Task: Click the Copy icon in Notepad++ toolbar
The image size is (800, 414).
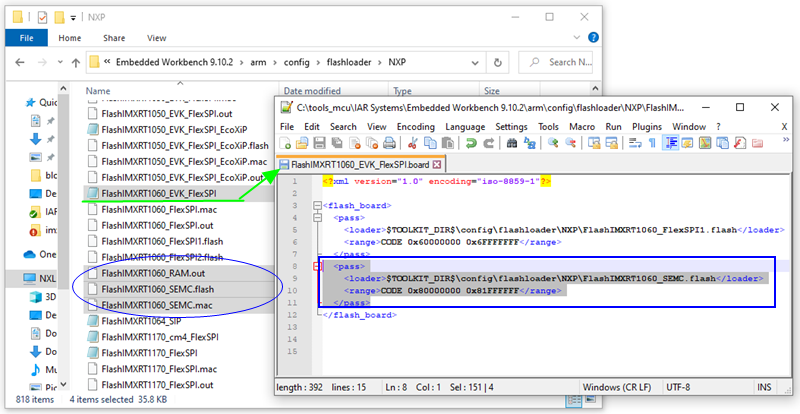Action: [x=430, y=143]
